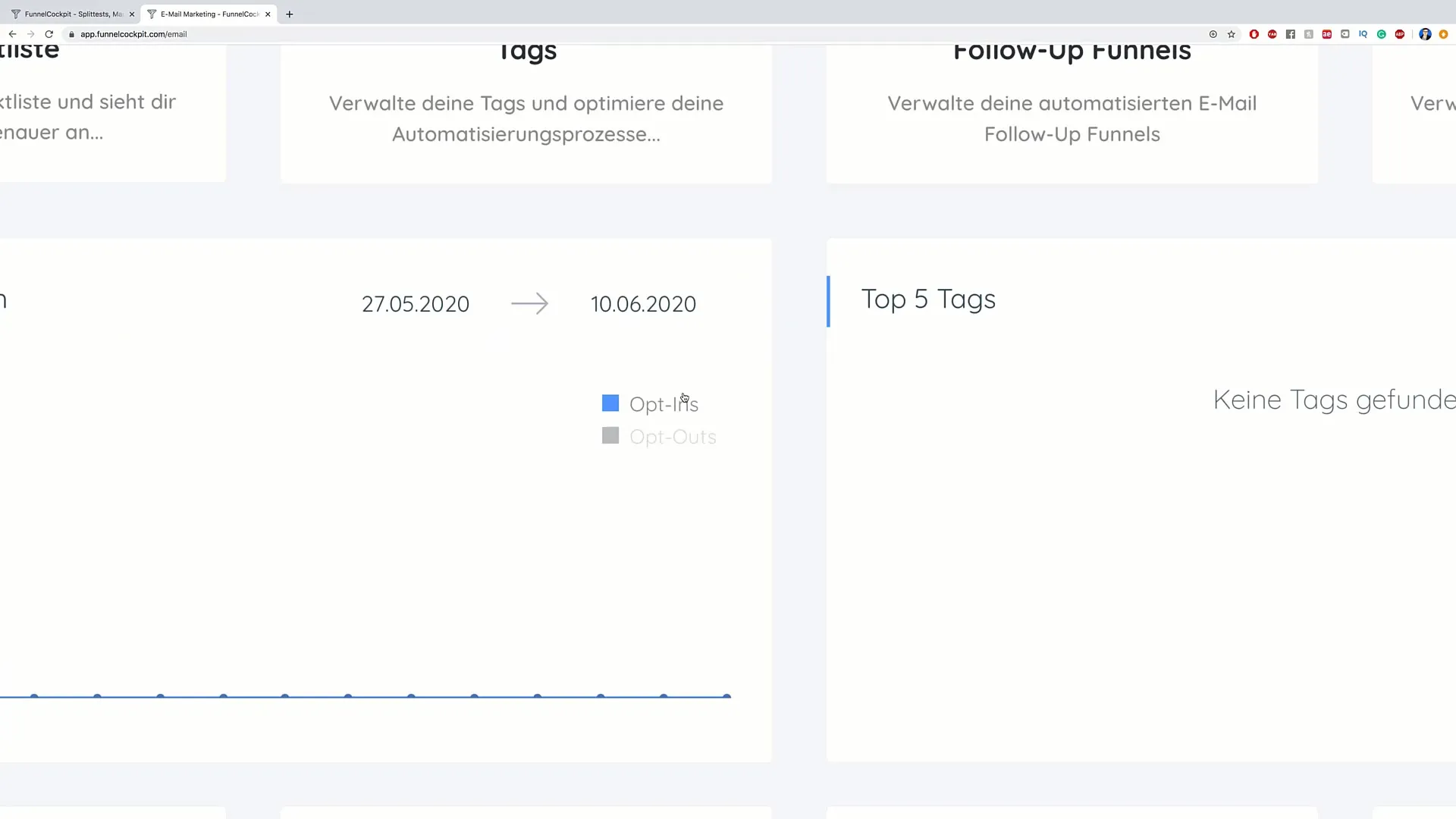Viewport: 1456px width, 819px height.
Task: Open the Tags card
Action: pyautogui.click(x=526, y=114)
